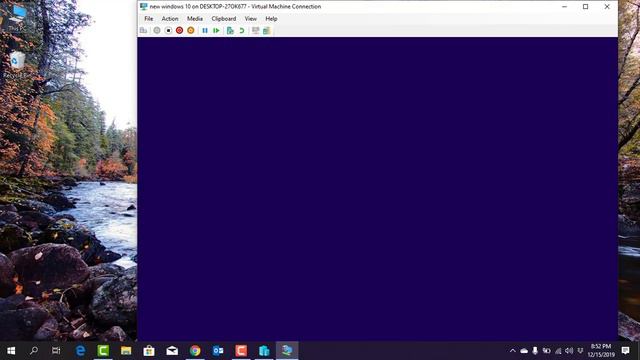The width and height of the screenshot is (640, 360).
Task: Open the orange Camtasia recorder taskbar icon
Action: 241,351
